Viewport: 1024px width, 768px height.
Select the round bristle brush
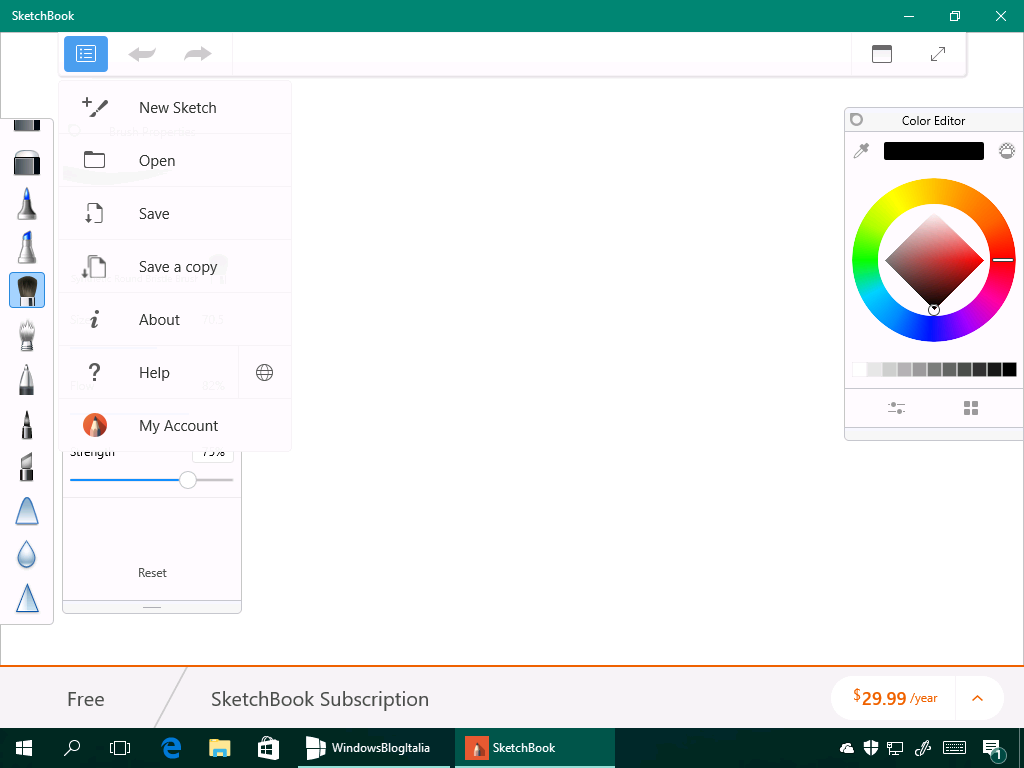(x=27, y=290)
